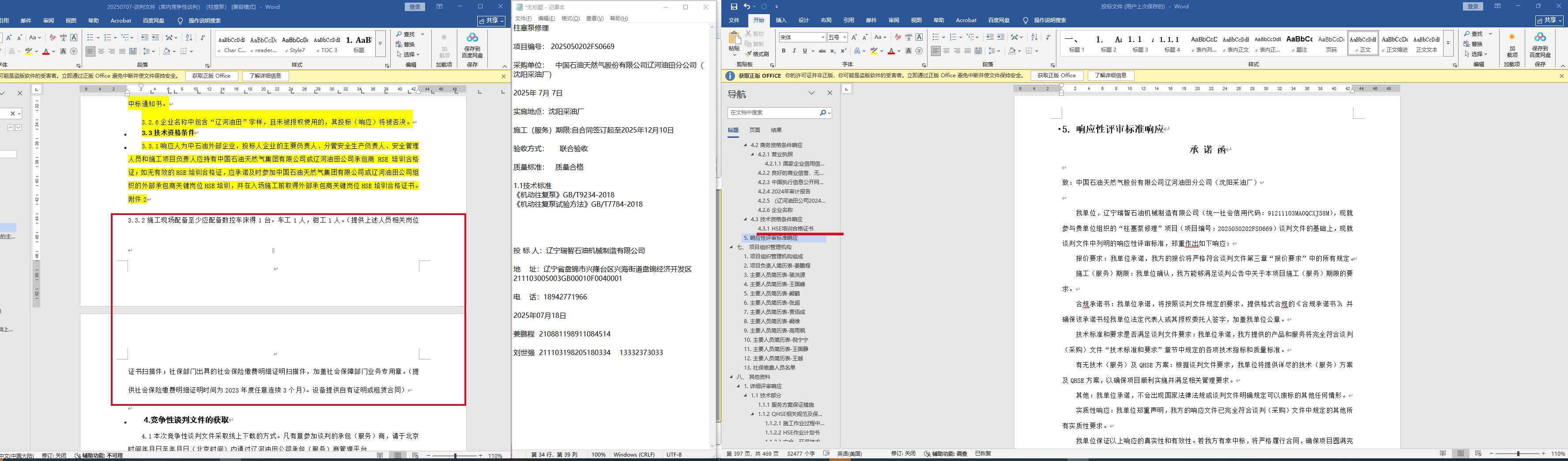Image resolution: width=1568 pixels, height=461 pixels.
Task: Open the Change Case (Aa) dropdown in the right Word window
Action: pyautogui.click(x=880, y=38)
